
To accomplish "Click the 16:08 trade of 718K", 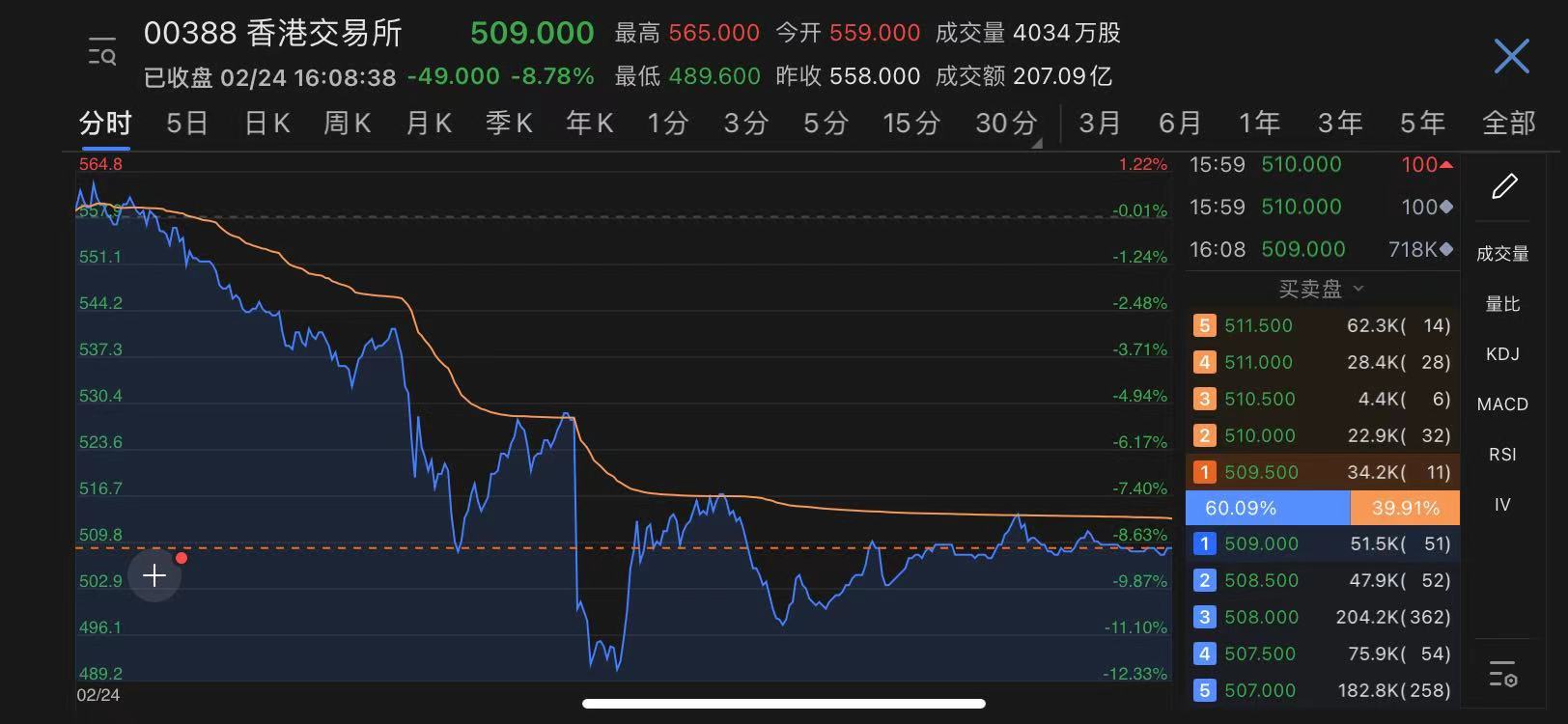I will 1321,249.
